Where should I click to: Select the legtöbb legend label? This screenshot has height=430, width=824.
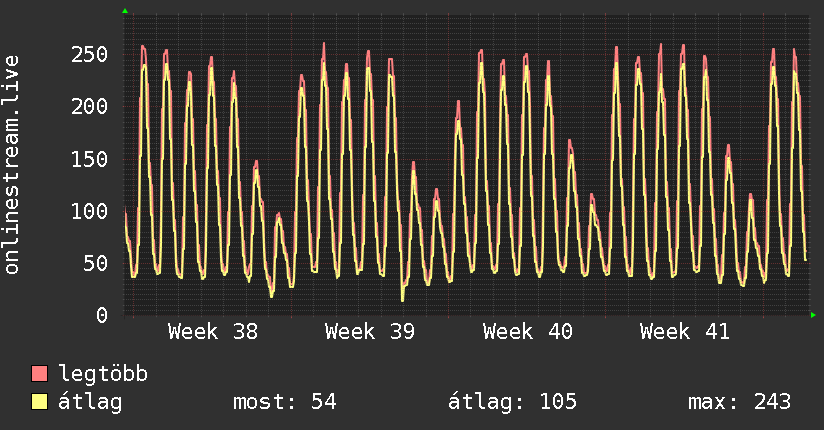tap(103, 373)
